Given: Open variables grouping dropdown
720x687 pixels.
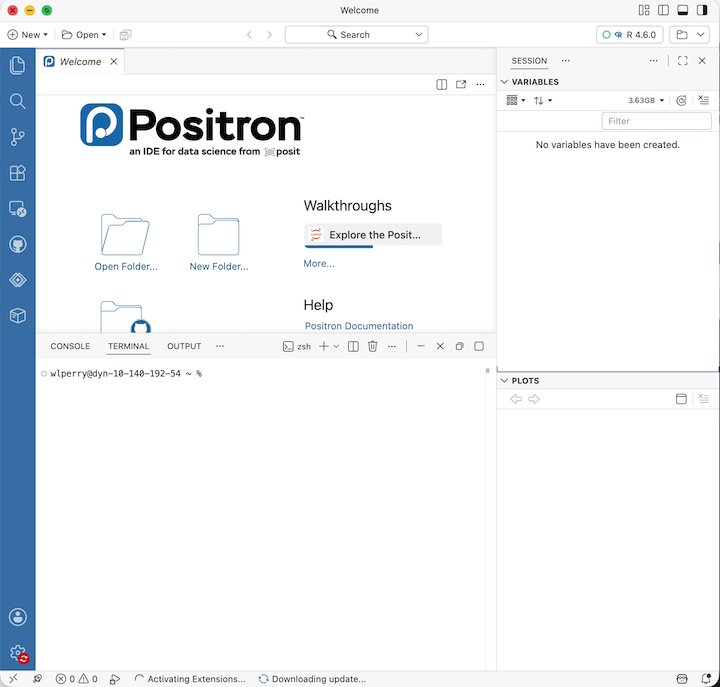Looking at the screenshot, I should 516,100.
